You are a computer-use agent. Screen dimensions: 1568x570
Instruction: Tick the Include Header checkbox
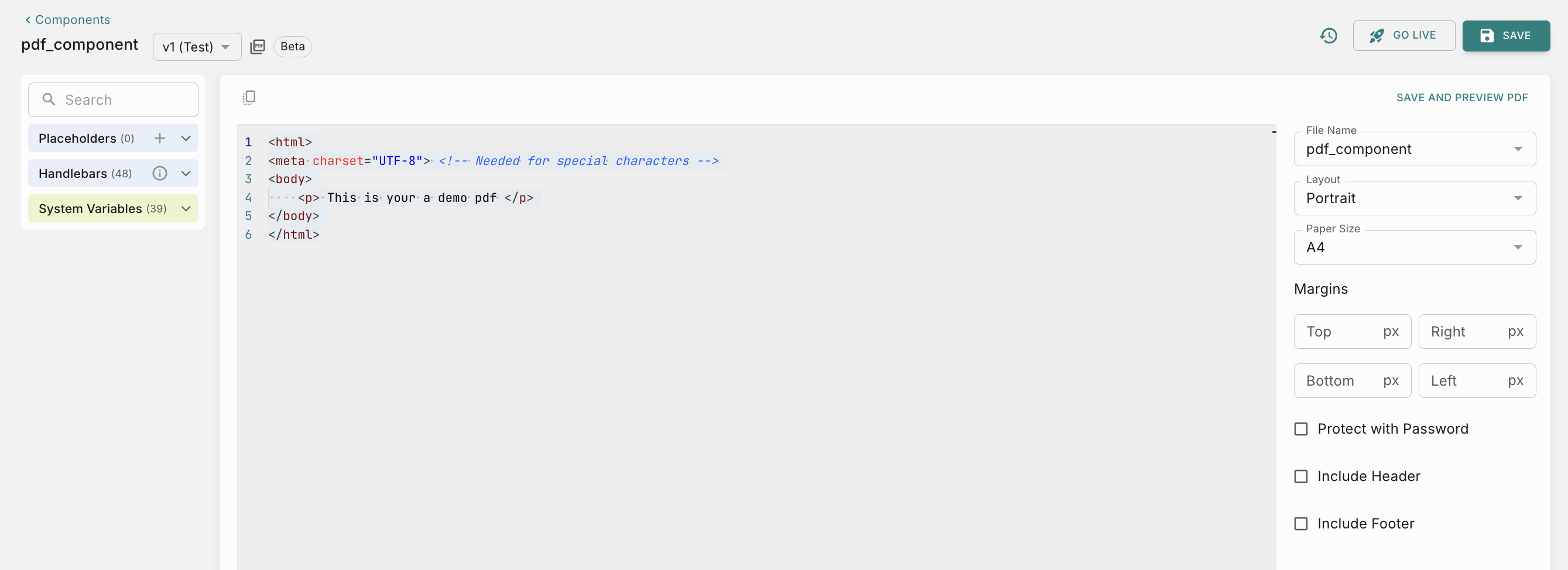coord(1301,477)
